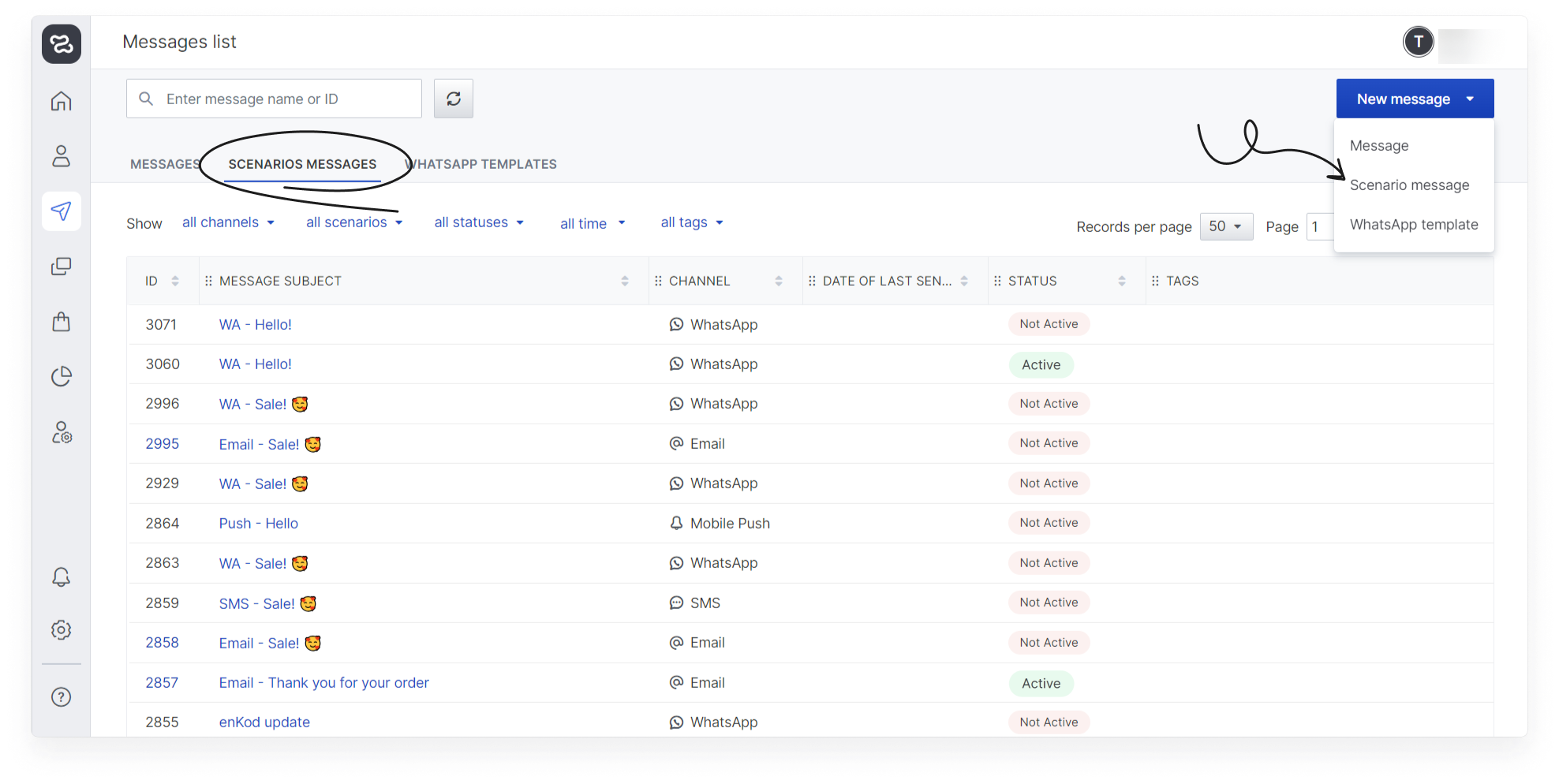This screenshot has width=1559, height=784.
Task: Switch to Scenarios Messages tab
Action: coord(302,164)
